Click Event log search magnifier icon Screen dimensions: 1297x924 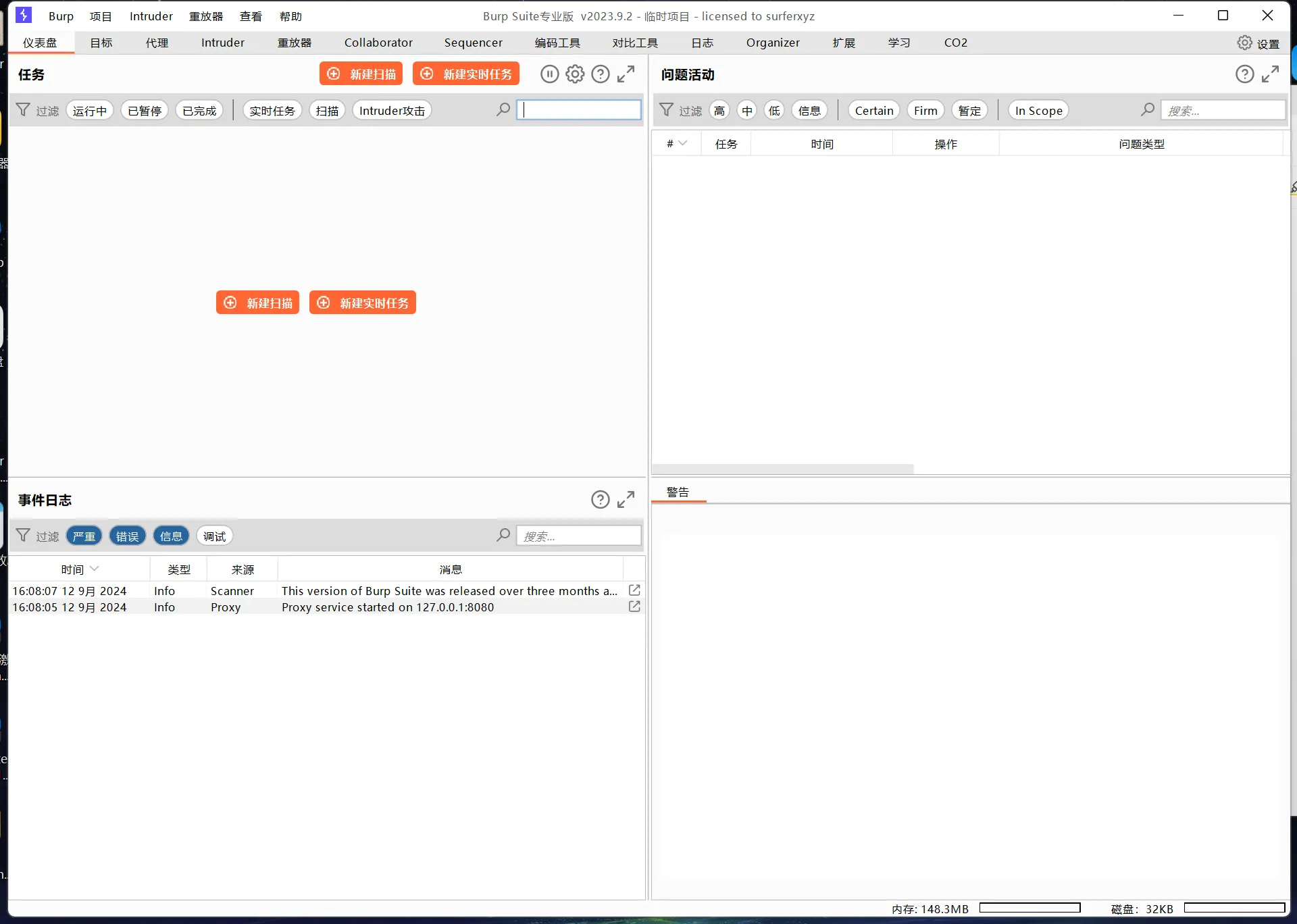tap(503, 536)
